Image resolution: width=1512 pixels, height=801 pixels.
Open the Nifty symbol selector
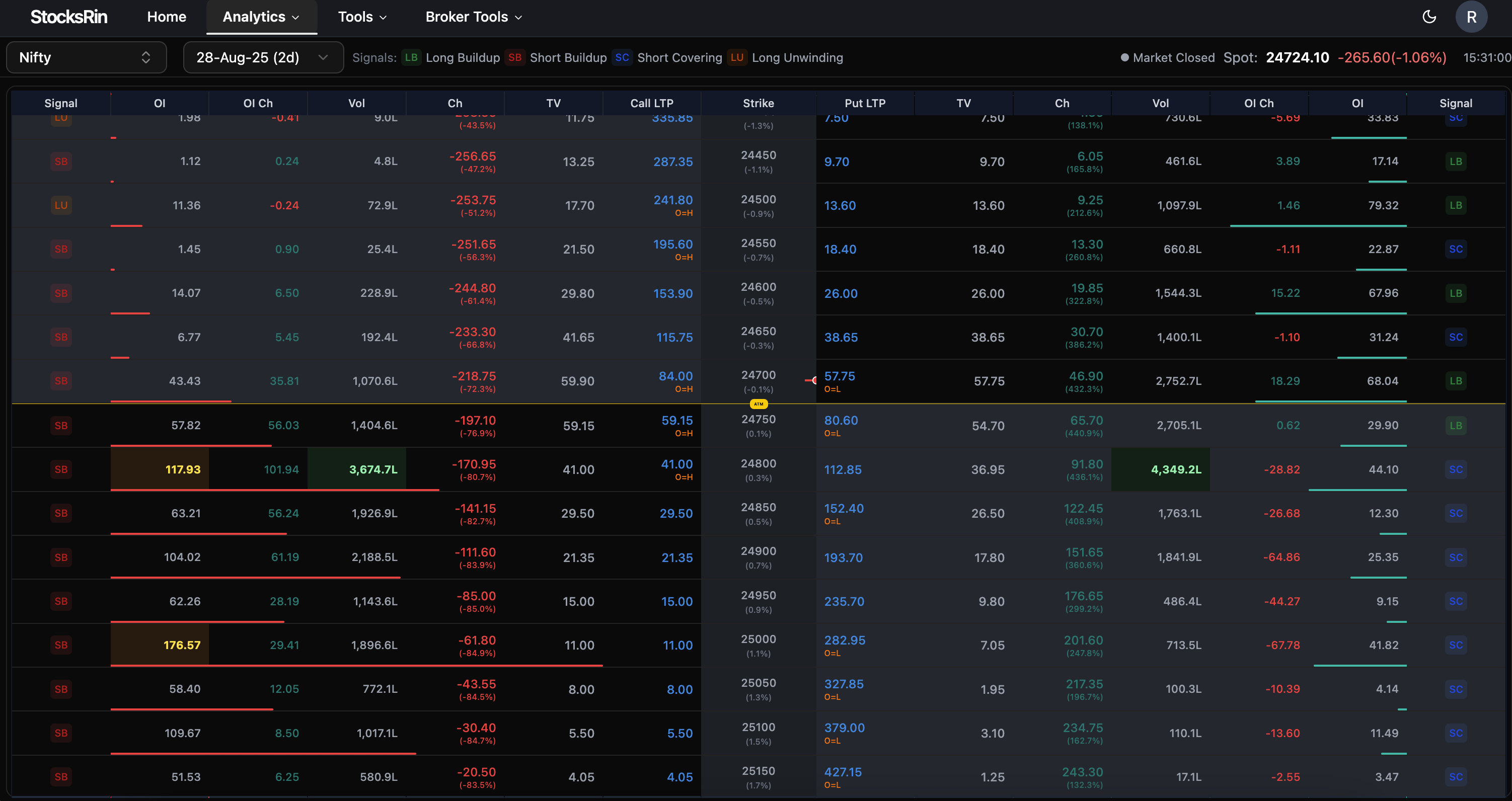86,57
